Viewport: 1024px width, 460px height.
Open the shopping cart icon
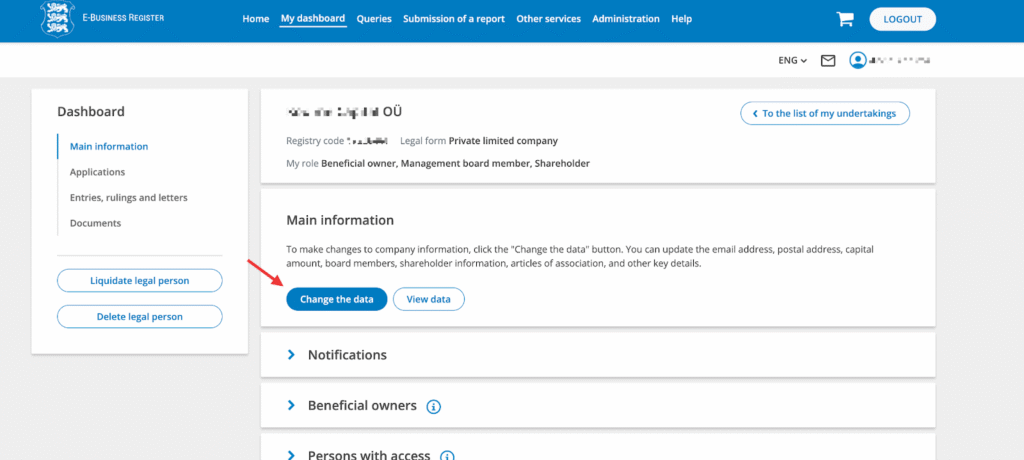[845, 19]
